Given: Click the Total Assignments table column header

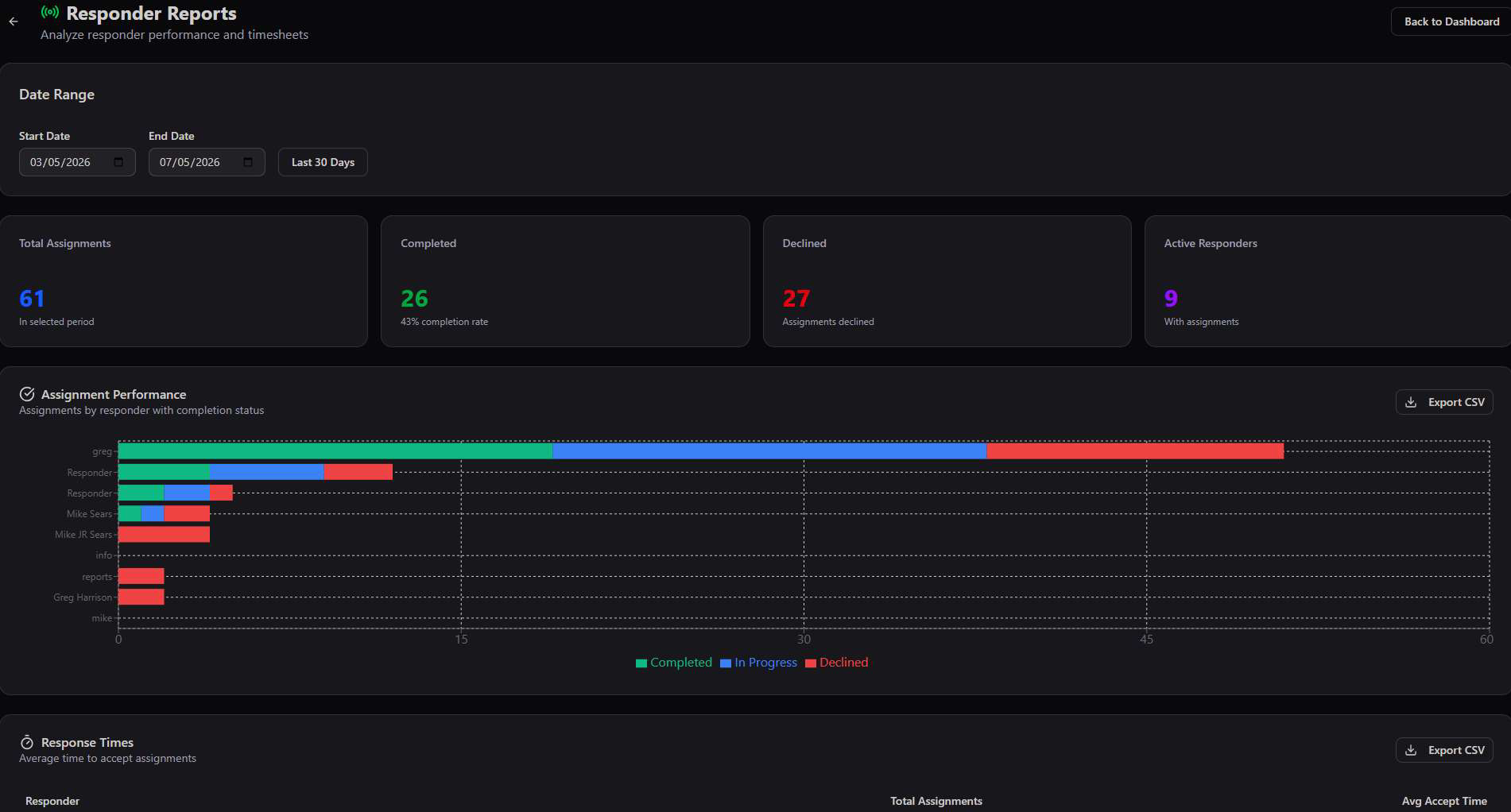Looking at the screenshot, I should coord(936,801).
